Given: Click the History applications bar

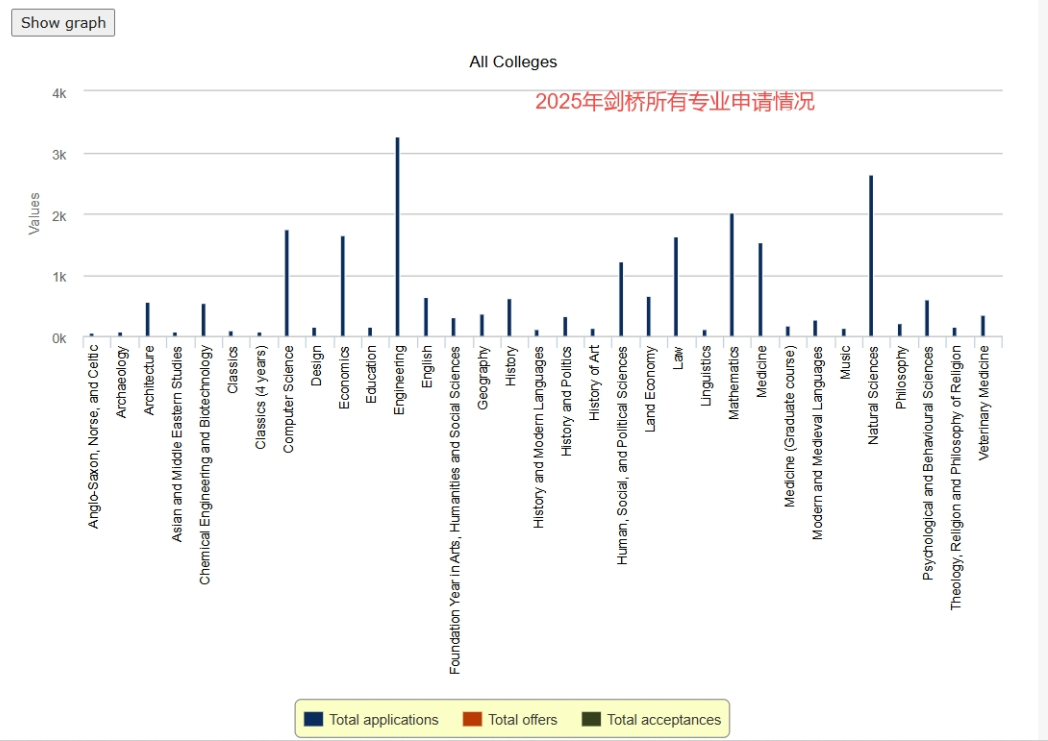Looking at the screenshot, I should pos(509,317).
